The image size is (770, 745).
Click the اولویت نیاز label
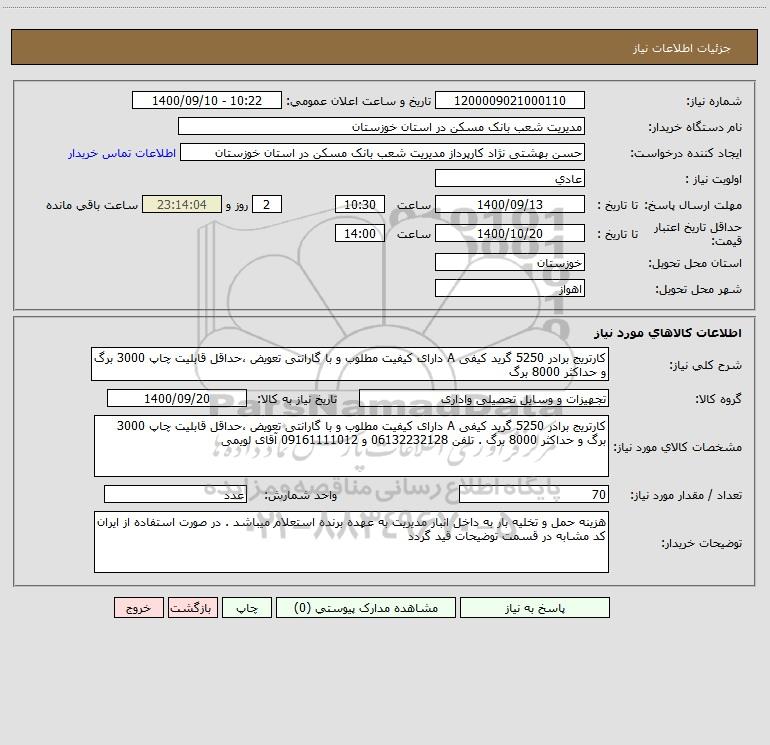(714, 179)
